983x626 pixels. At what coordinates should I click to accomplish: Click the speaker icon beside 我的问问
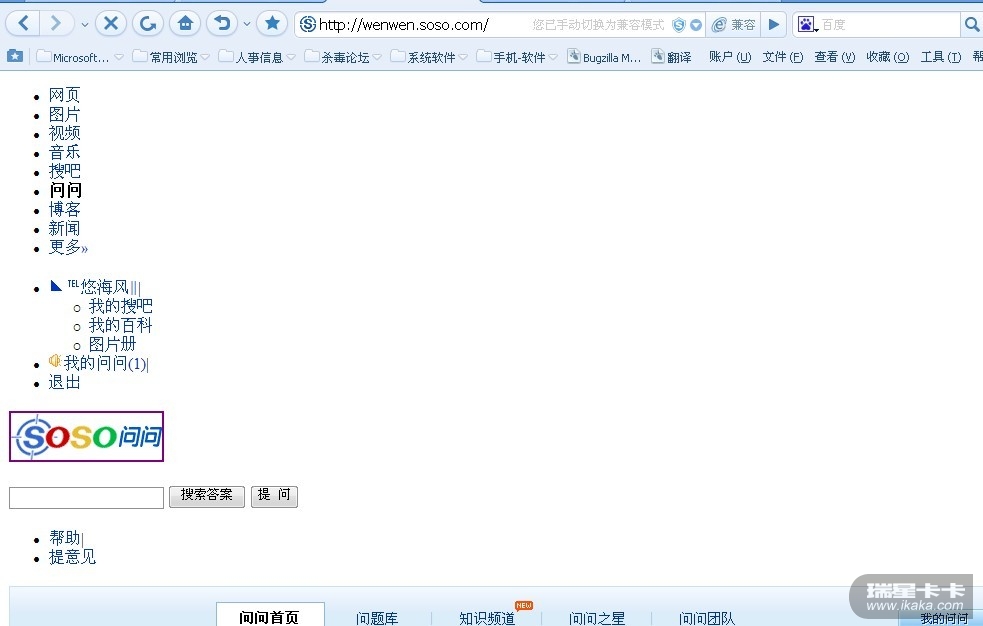click(55, 361)
